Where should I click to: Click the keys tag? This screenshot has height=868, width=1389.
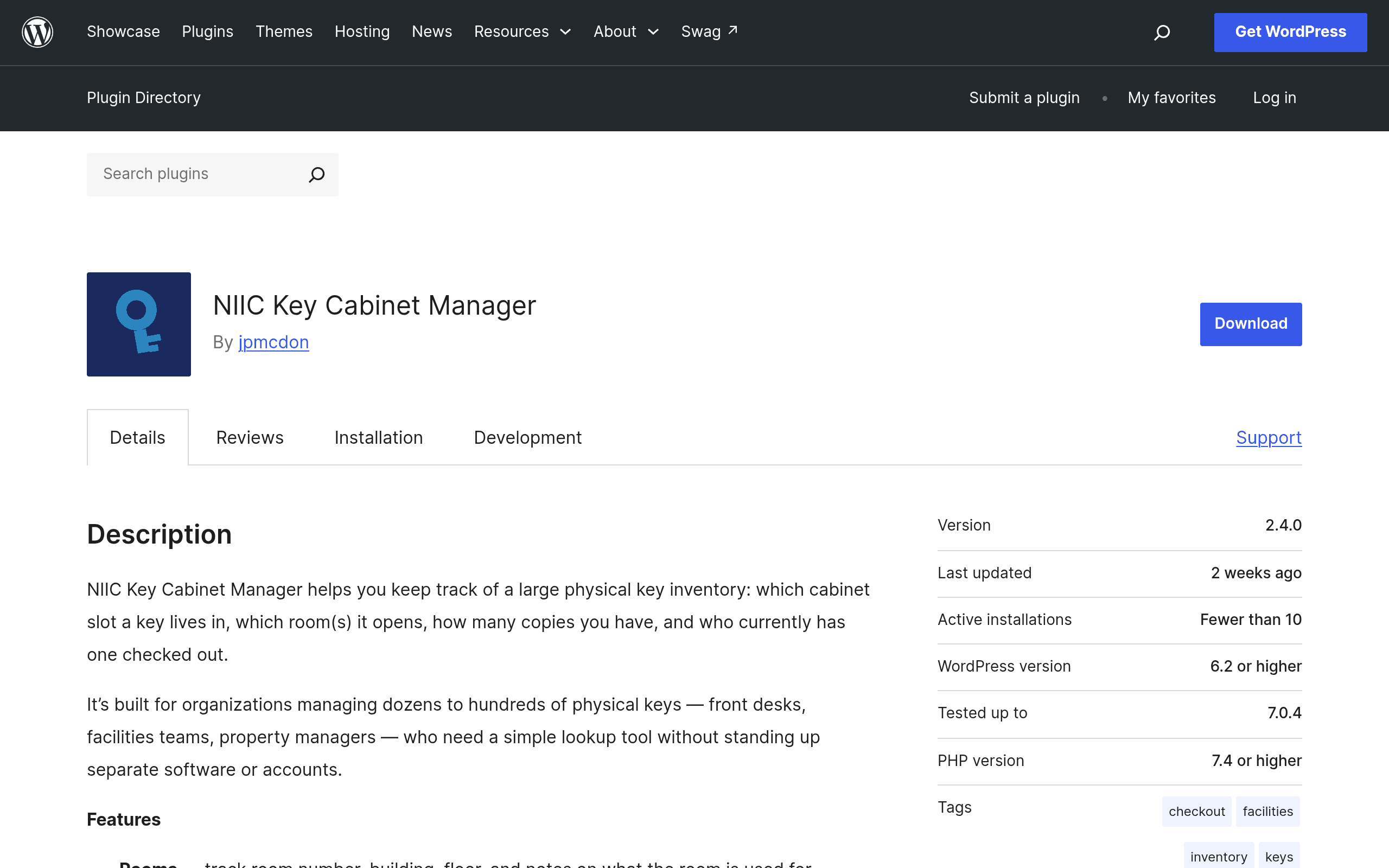coord(1279,856)
